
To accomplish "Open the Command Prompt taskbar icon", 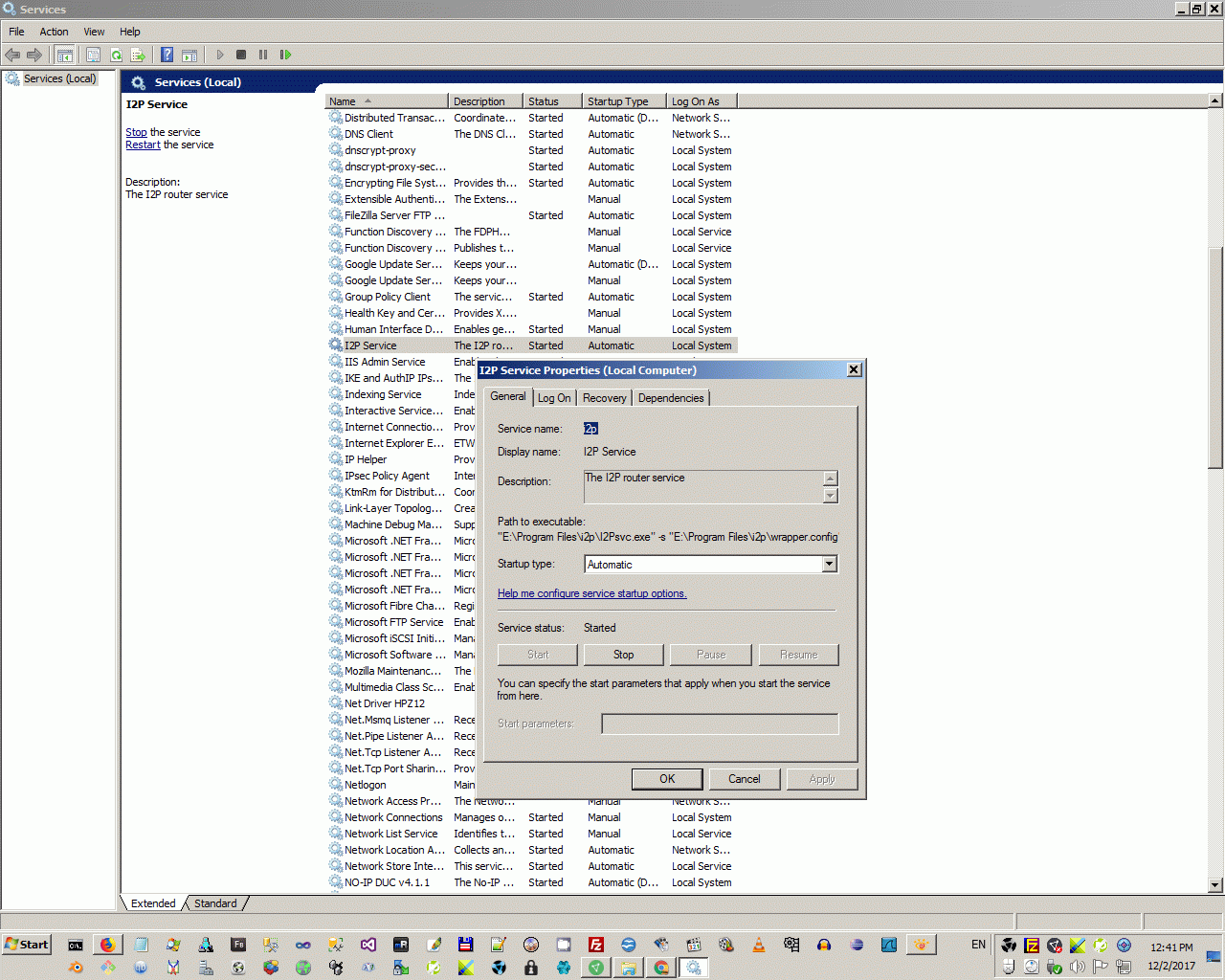I will [76, 945].
